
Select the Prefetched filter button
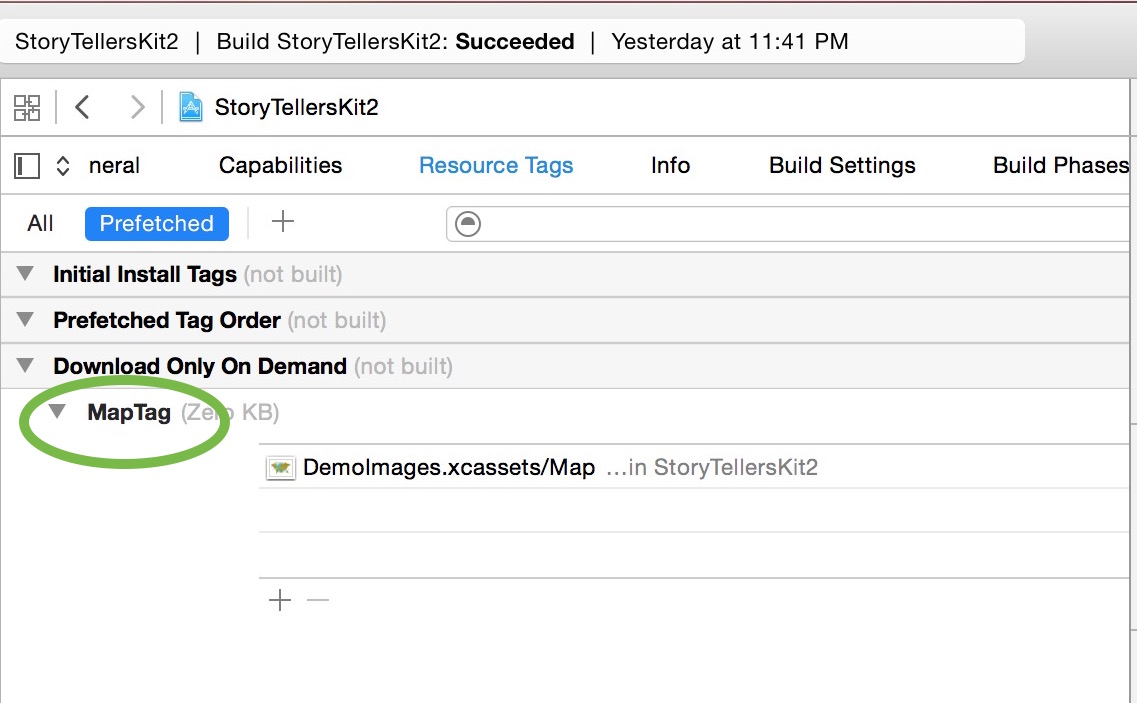[x=156, y=223]
